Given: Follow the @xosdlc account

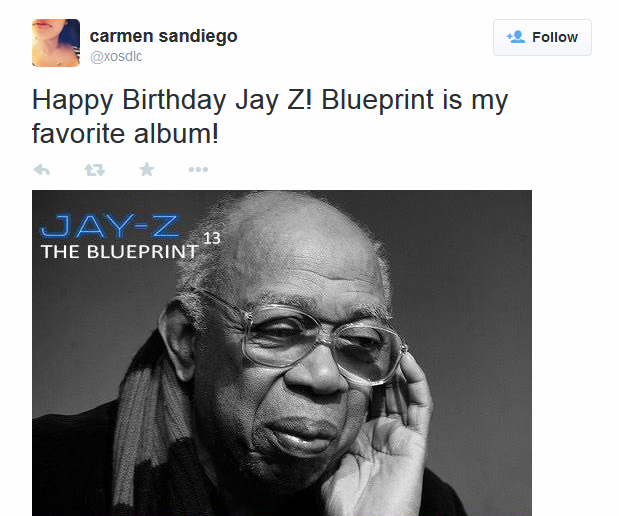Looking at the screenshot, I should click(542, 38).
